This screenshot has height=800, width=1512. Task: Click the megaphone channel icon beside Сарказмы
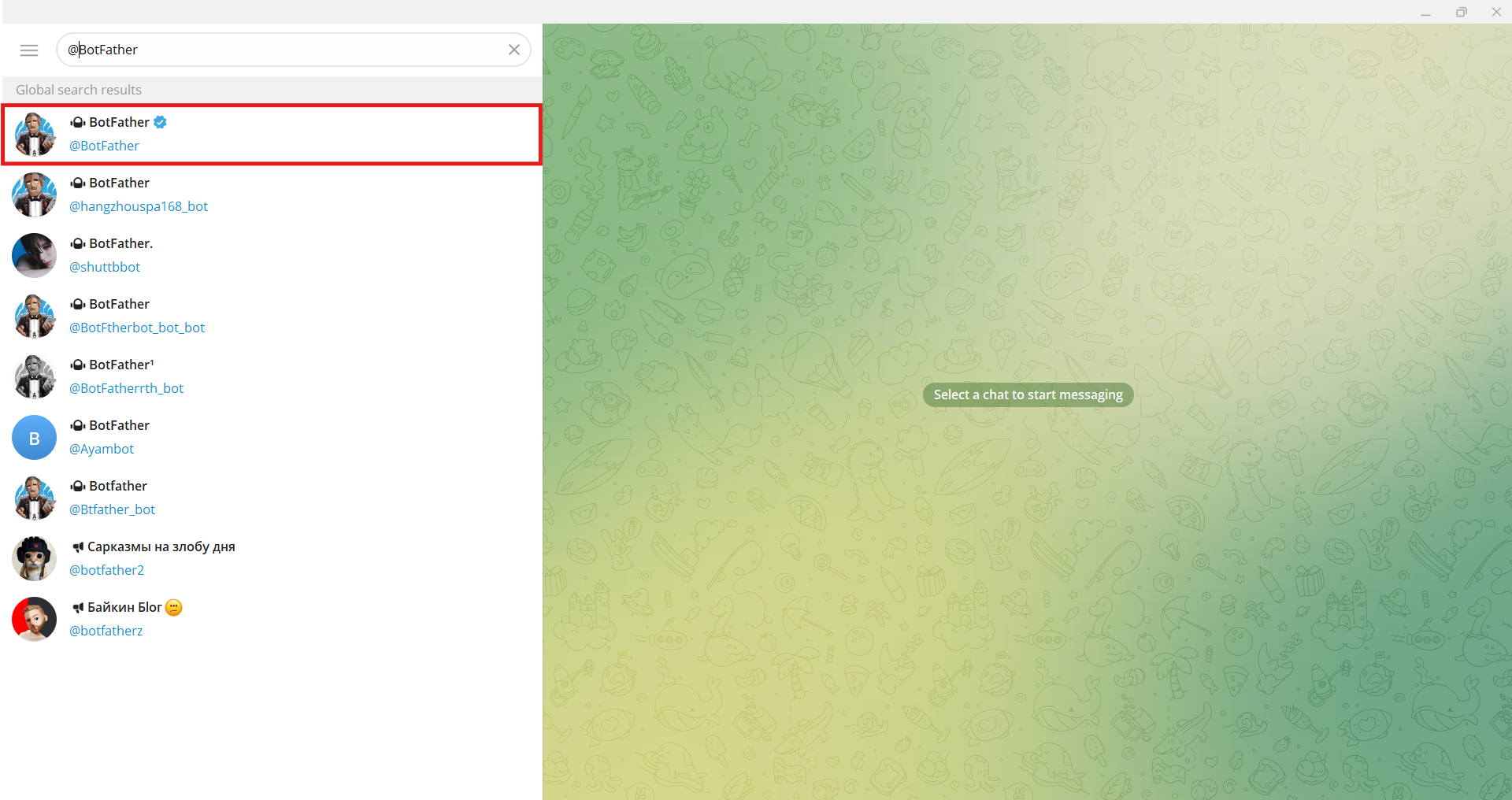click(77, 546)
